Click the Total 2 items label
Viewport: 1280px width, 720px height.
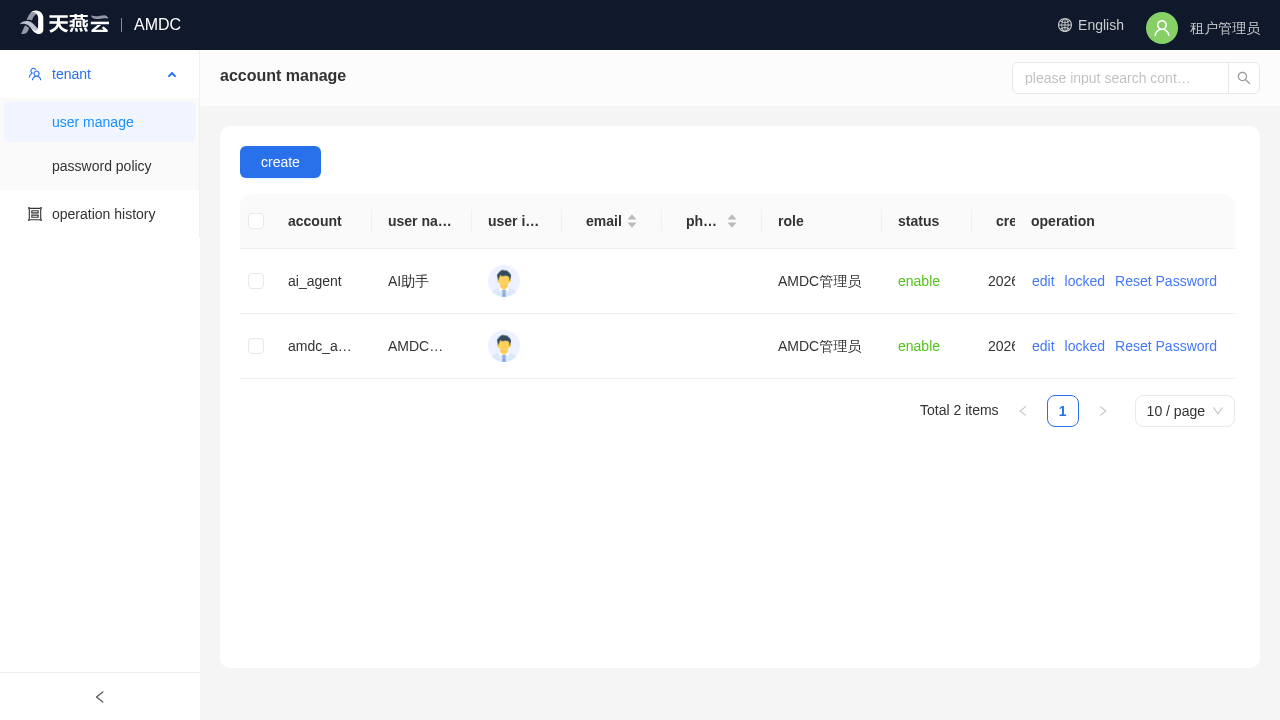(959, 410)
